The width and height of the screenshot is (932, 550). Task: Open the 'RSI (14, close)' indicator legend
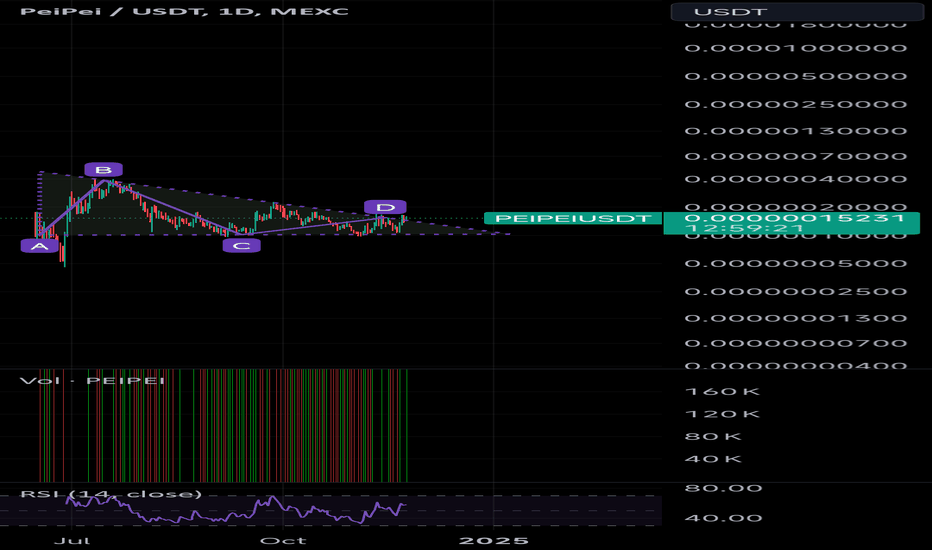(111, 494)
